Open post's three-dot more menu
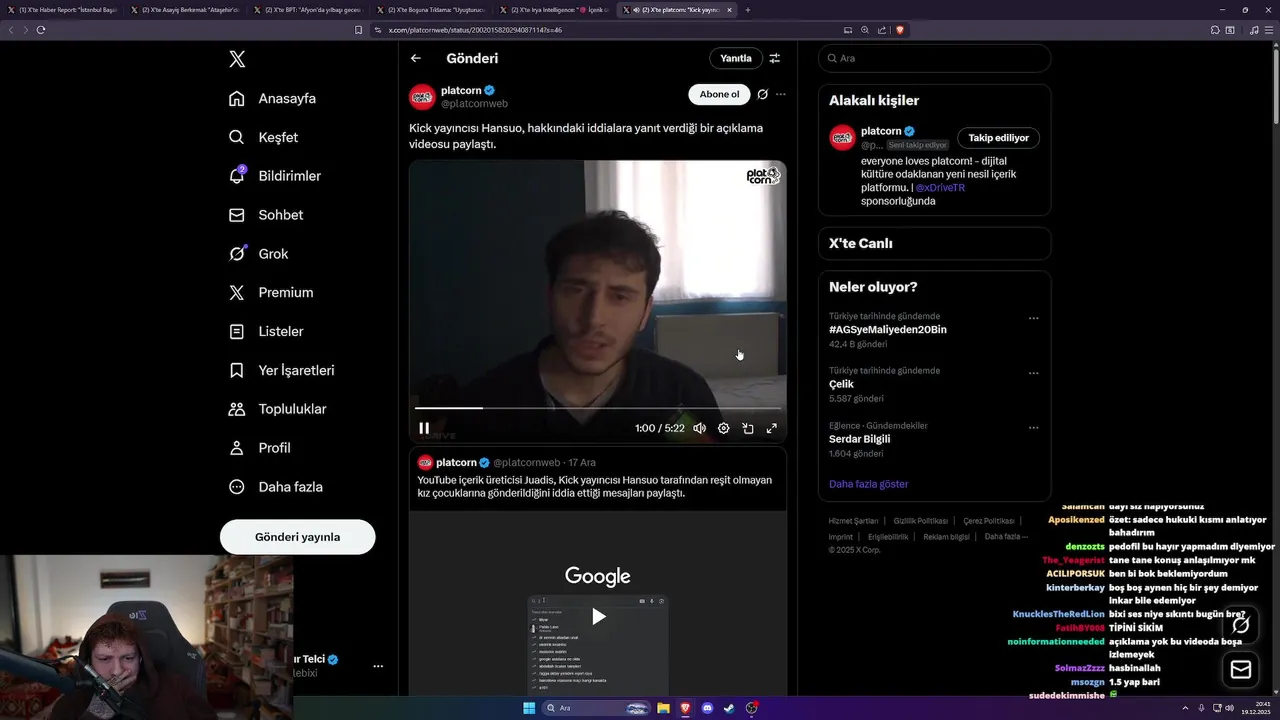 click(x=781, y=94)
